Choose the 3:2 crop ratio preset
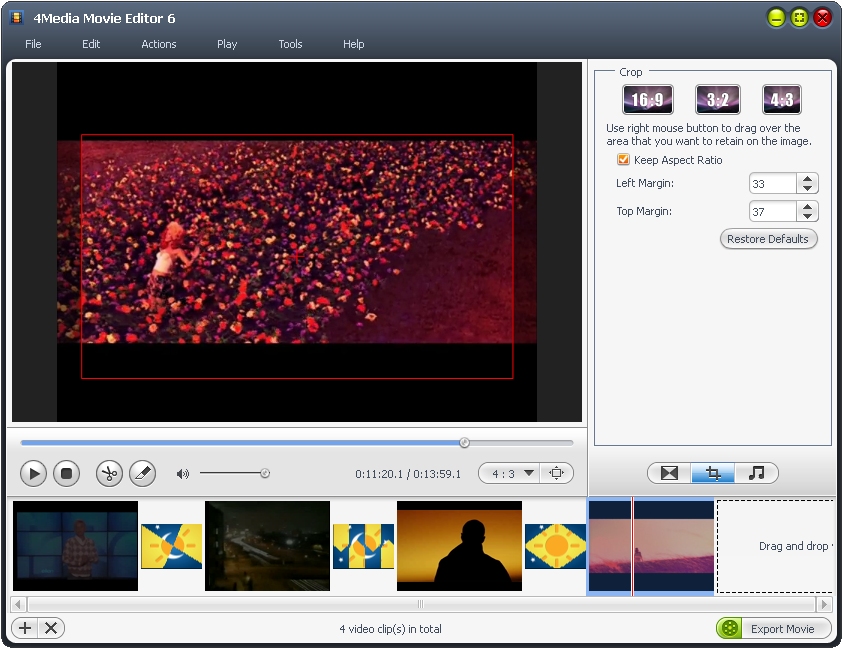 [x=717, y=100]
